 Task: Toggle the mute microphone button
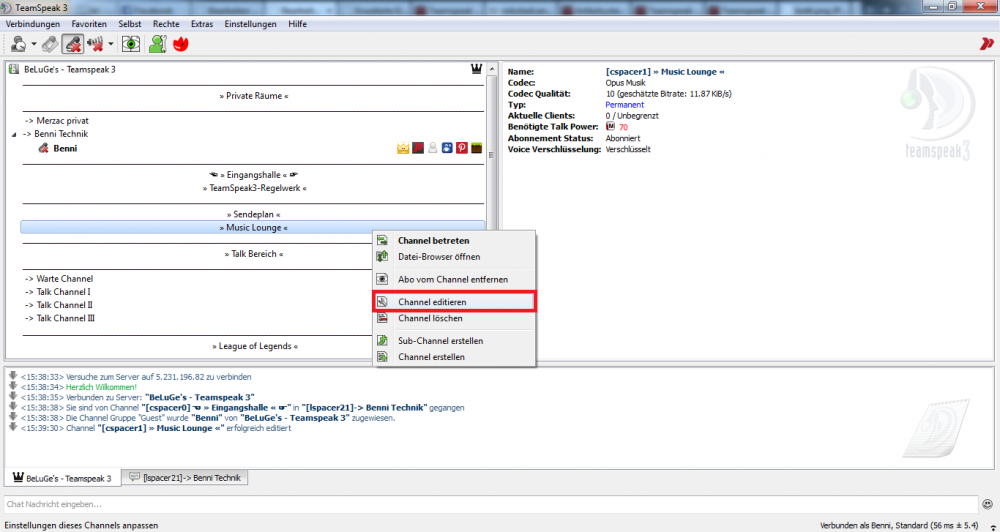point(73,44)
